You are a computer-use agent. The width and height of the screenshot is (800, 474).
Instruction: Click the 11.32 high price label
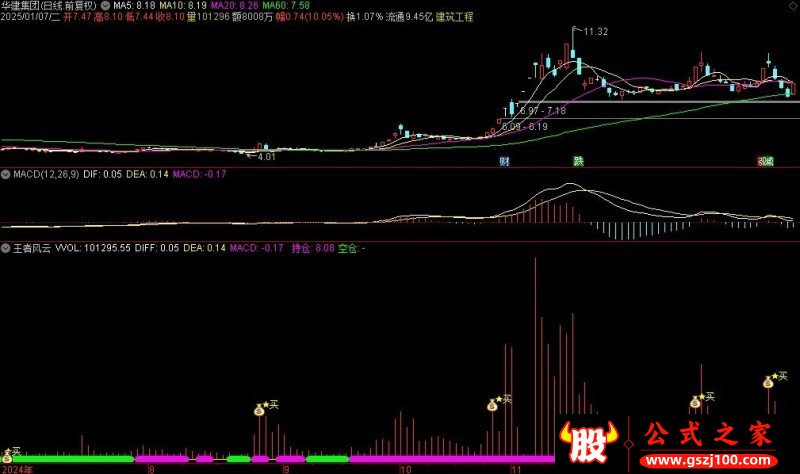point(595,32)
